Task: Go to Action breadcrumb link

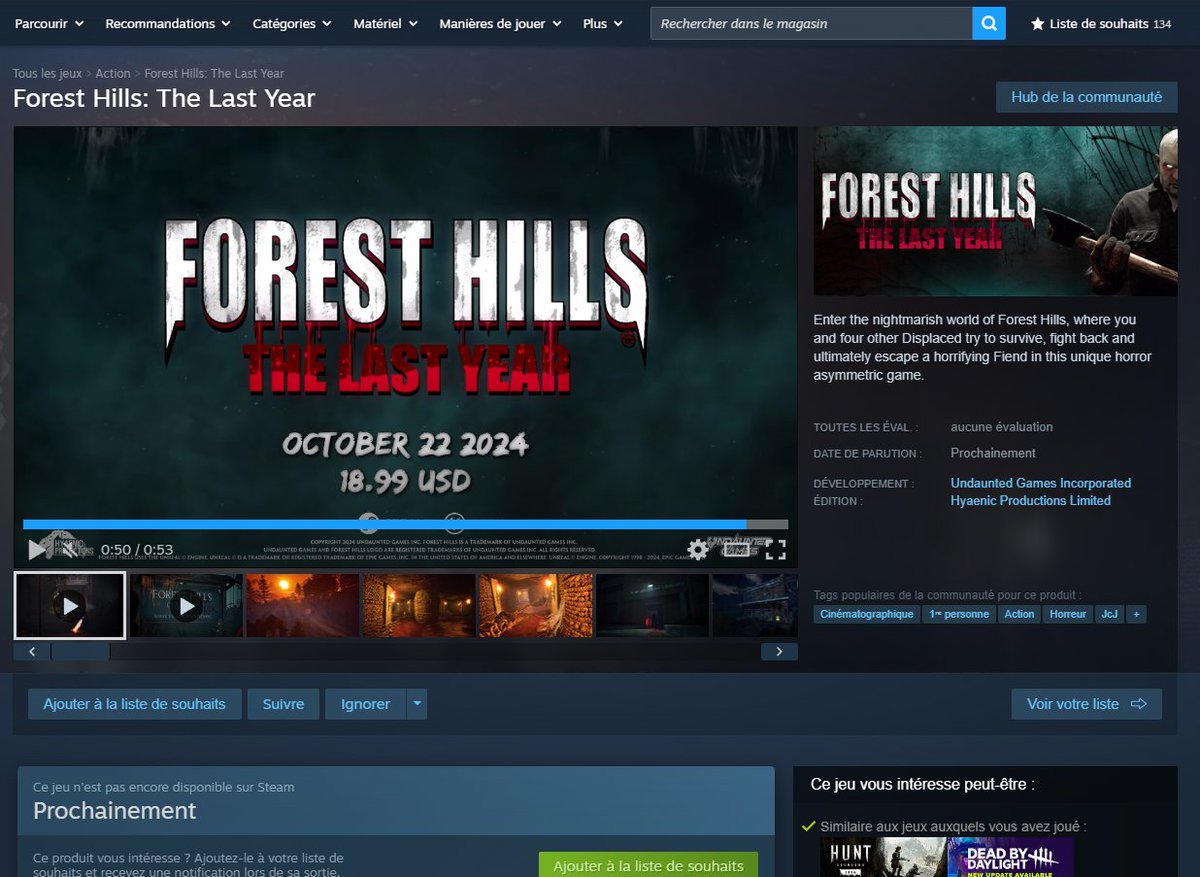Action: pyautogui.click(x=113, y=73)
